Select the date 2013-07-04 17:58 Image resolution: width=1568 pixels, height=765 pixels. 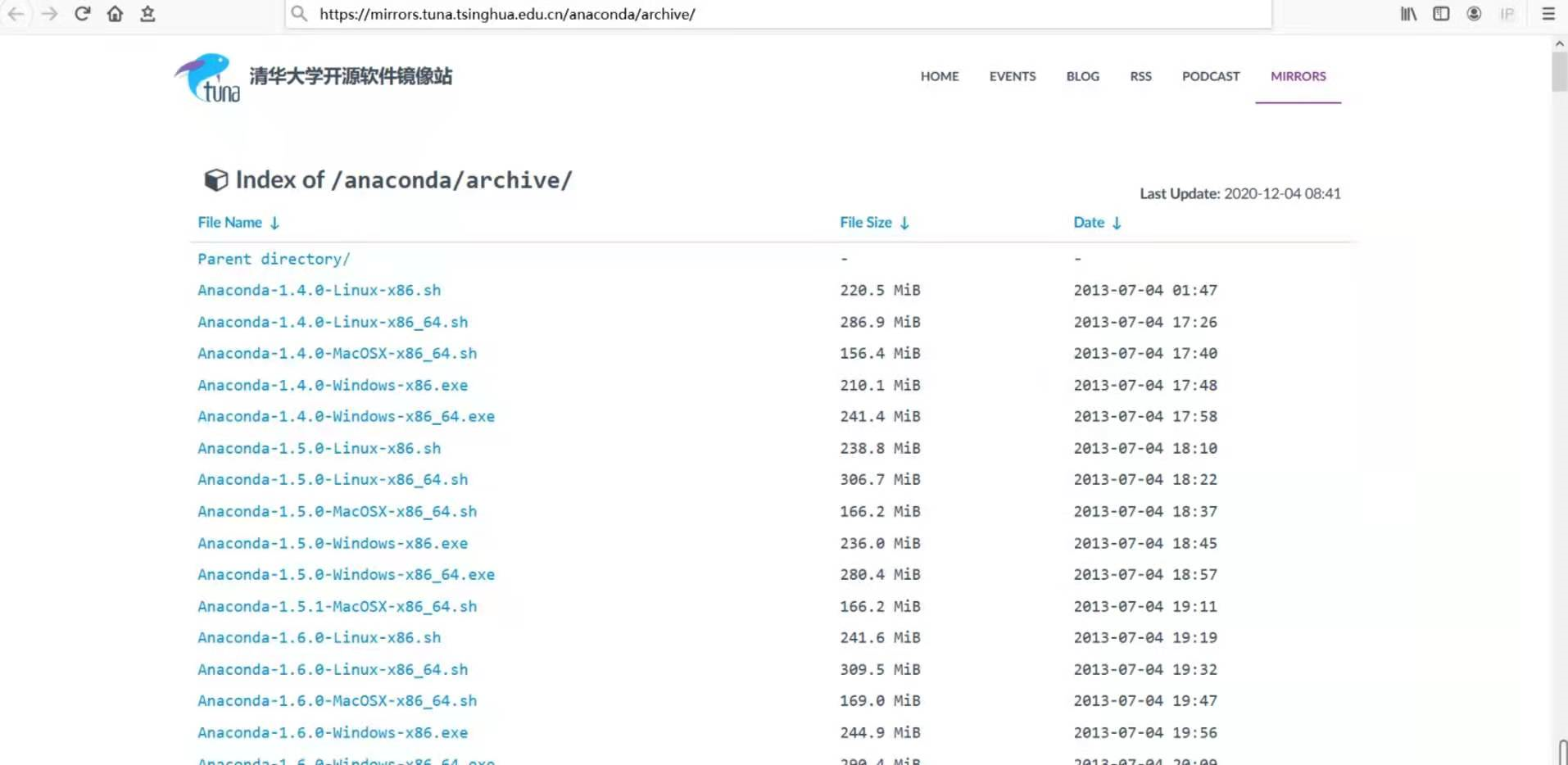(1145, 416)
